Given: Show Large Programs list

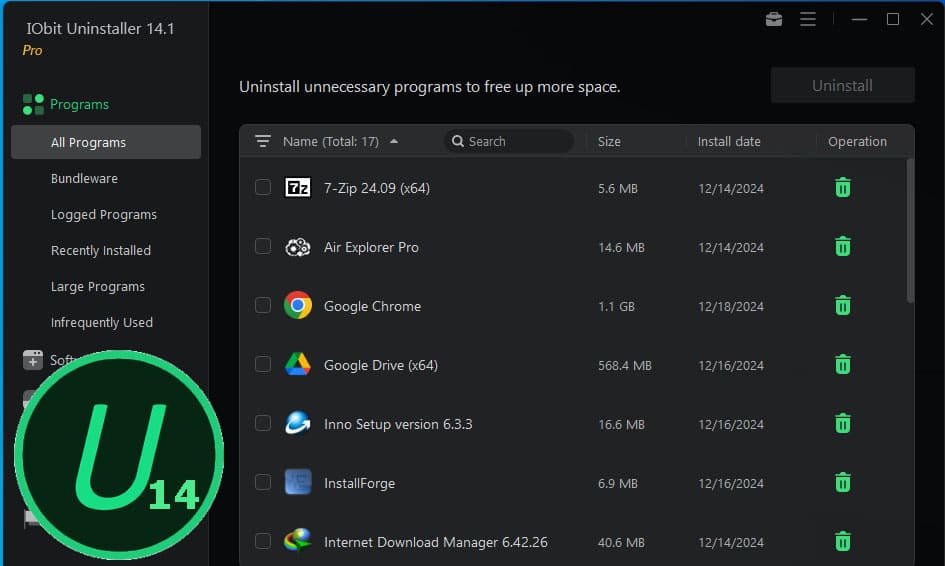Looking at the screenshot, I should (x=98, y=286).
